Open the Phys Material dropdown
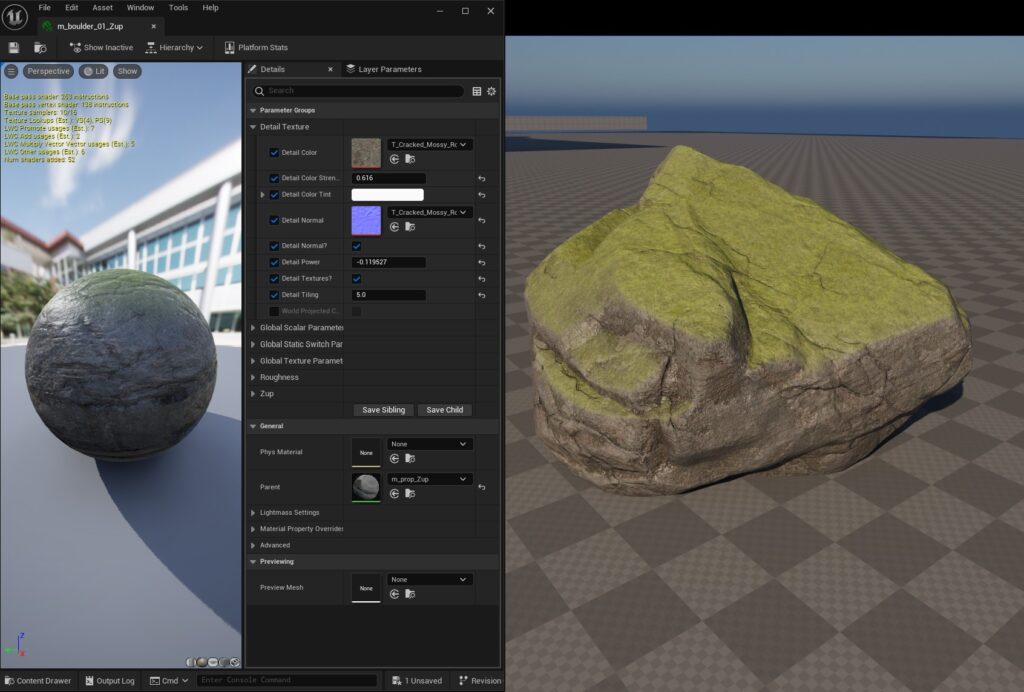The height and width of the screenshot is (692, 1024). 429,443
